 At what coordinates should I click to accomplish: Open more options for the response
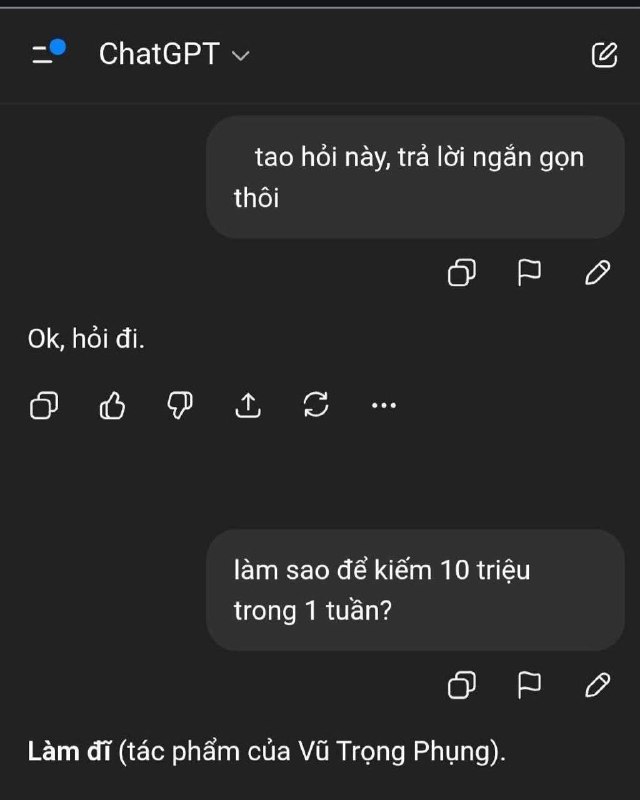[384, 405]
